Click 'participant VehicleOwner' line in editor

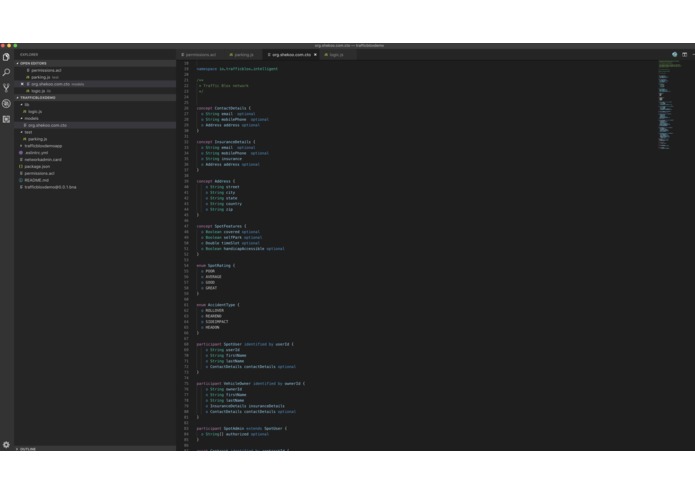tap(251, 384)
